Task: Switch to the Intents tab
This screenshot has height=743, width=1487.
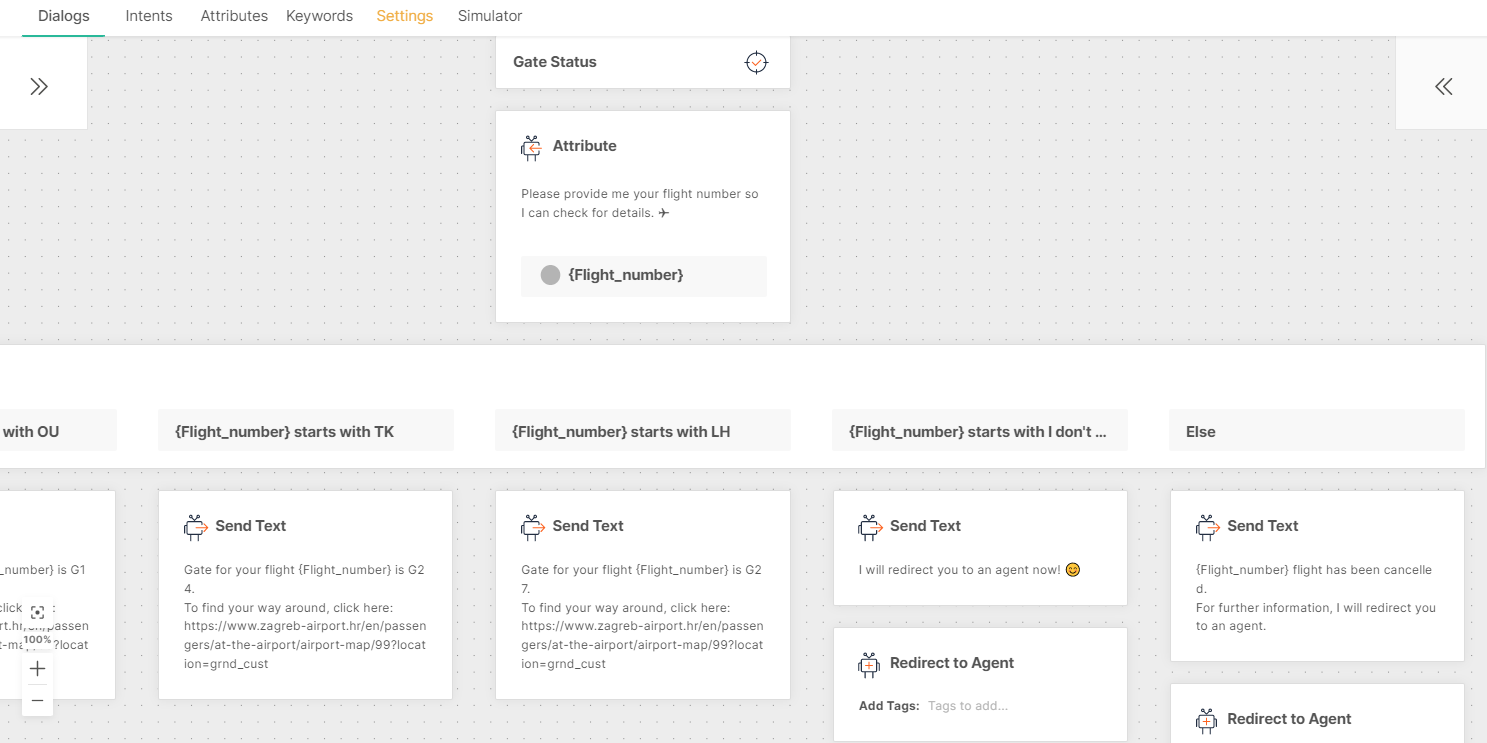Action: (x=149, y=16)
